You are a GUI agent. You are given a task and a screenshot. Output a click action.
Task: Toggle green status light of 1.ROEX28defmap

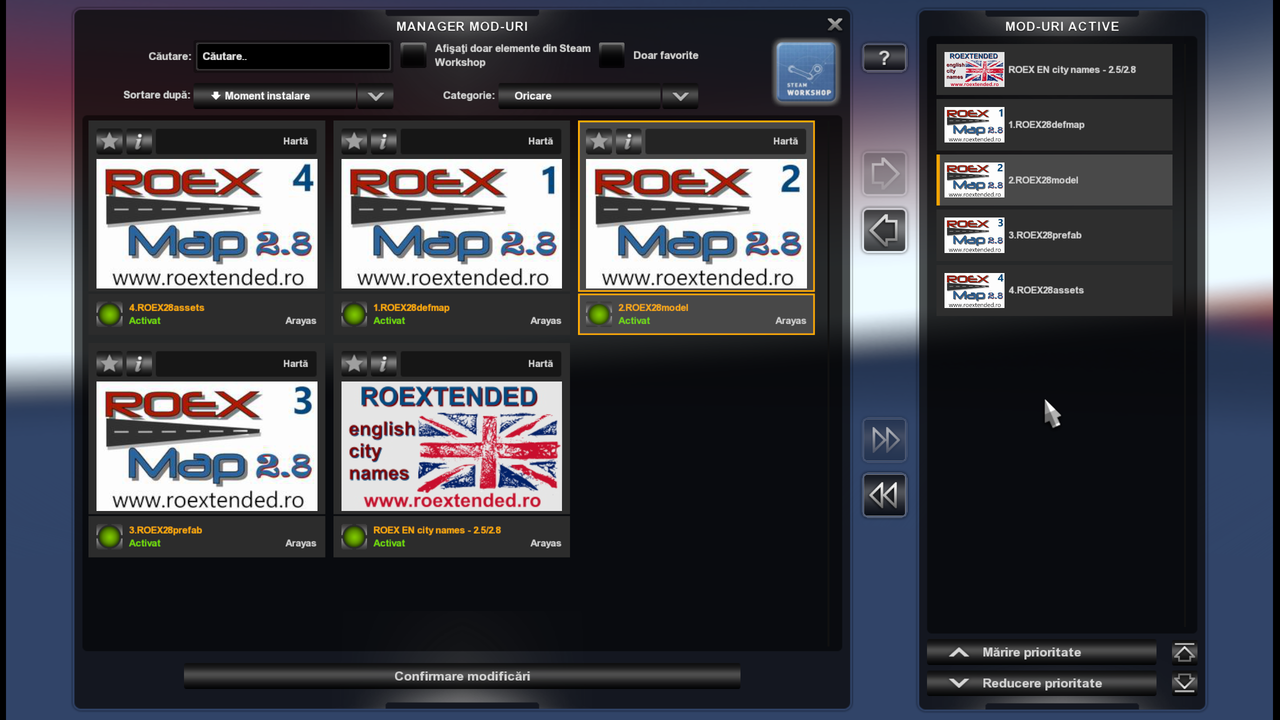pos(354,315)
